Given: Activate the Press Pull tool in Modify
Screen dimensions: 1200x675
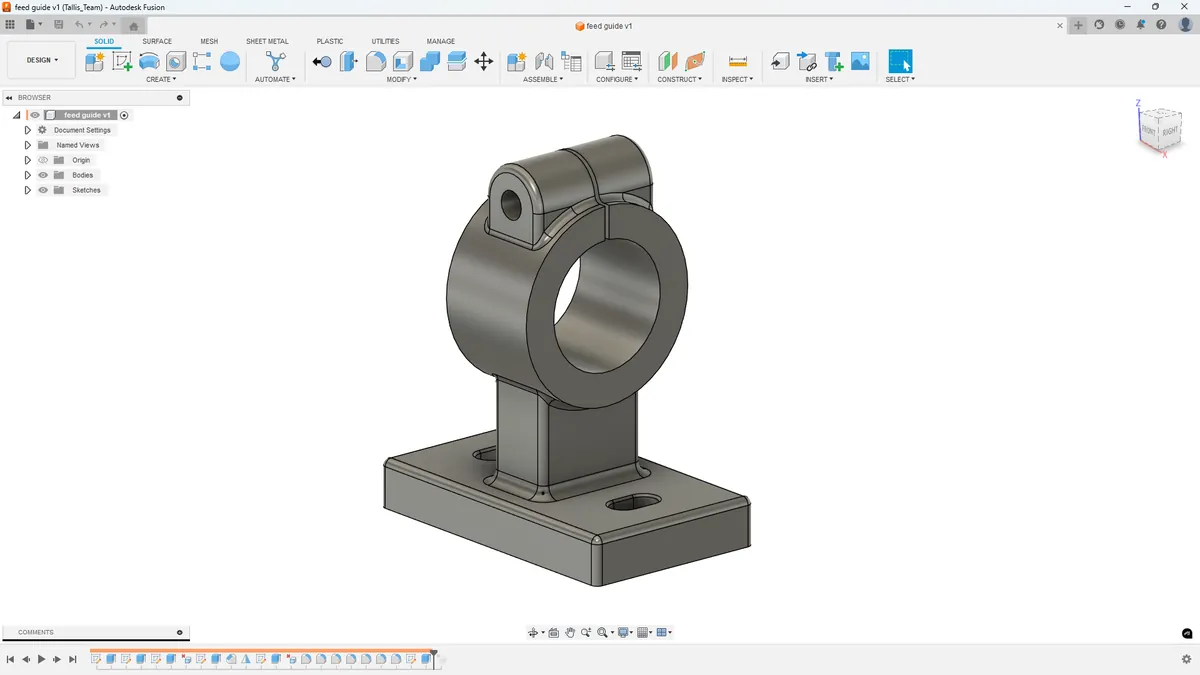Looking at the screenshot, I should click(322, 62).
